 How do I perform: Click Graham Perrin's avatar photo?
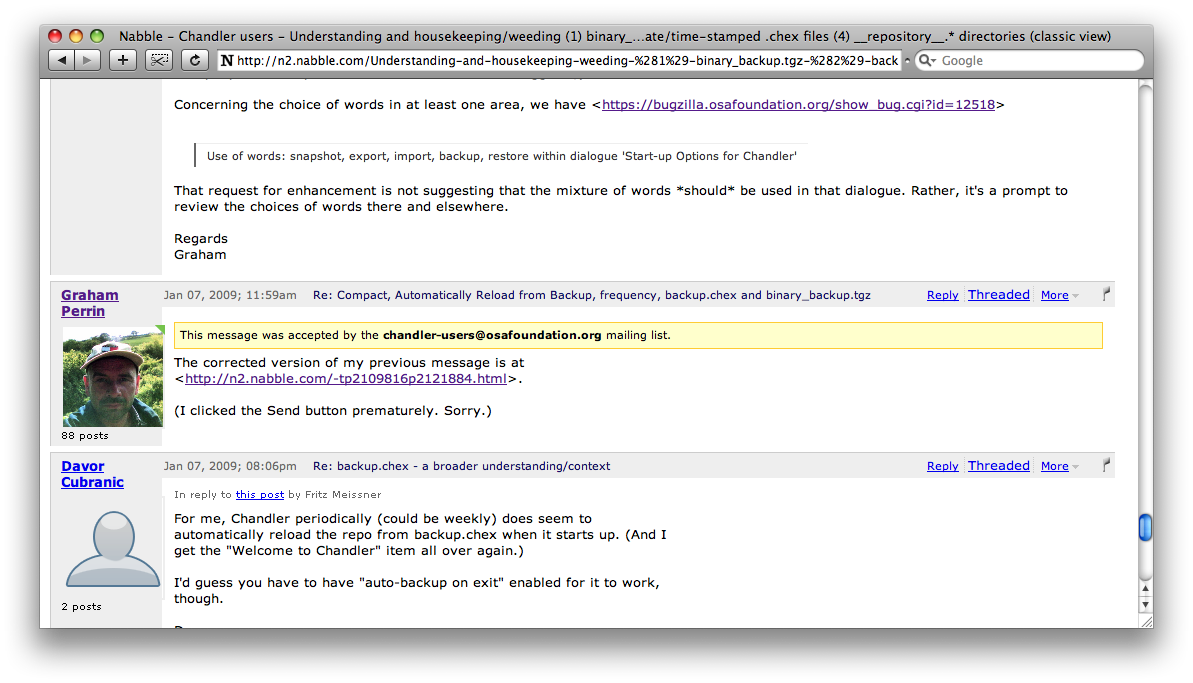point(112,377)
